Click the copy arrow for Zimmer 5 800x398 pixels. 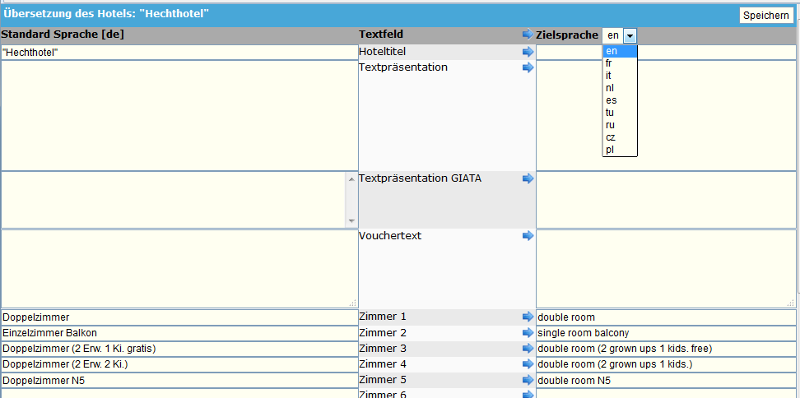point(528,380)
